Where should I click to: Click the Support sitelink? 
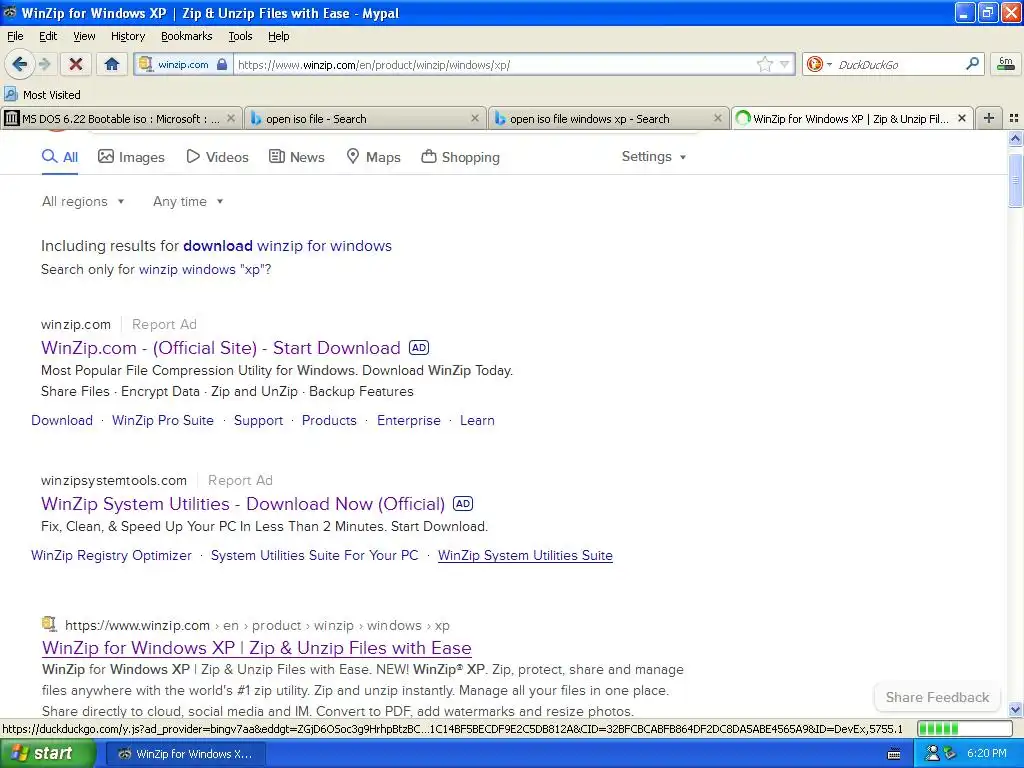(x=259, y=420)
